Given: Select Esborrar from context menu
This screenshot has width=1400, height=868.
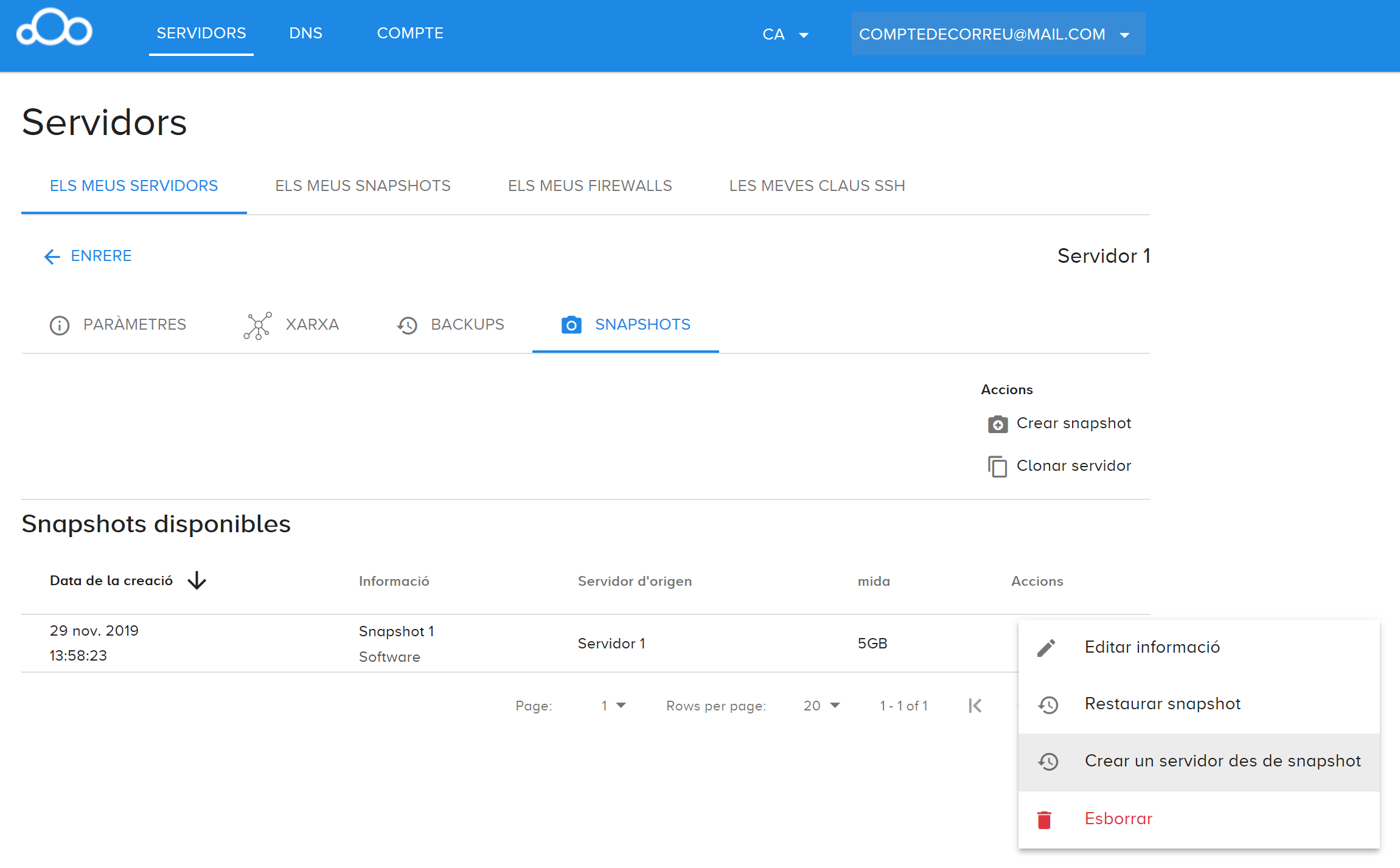Looking at the screenshot, I should point(1199,819).
